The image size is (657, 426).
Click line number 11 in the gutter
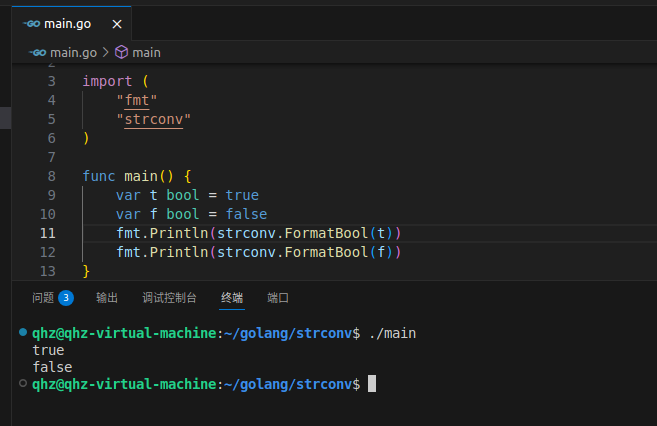[x=48, y=233]
